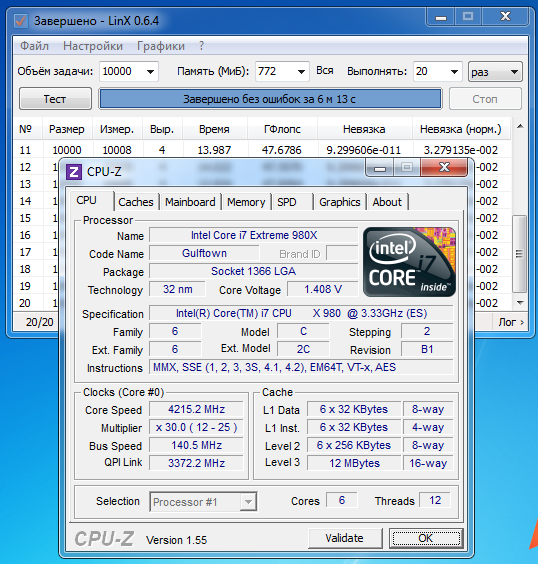Click the Socket 1366 LGA package field
Image resolution: width=538 pixels, height=564 pixels.
(254, 272)
